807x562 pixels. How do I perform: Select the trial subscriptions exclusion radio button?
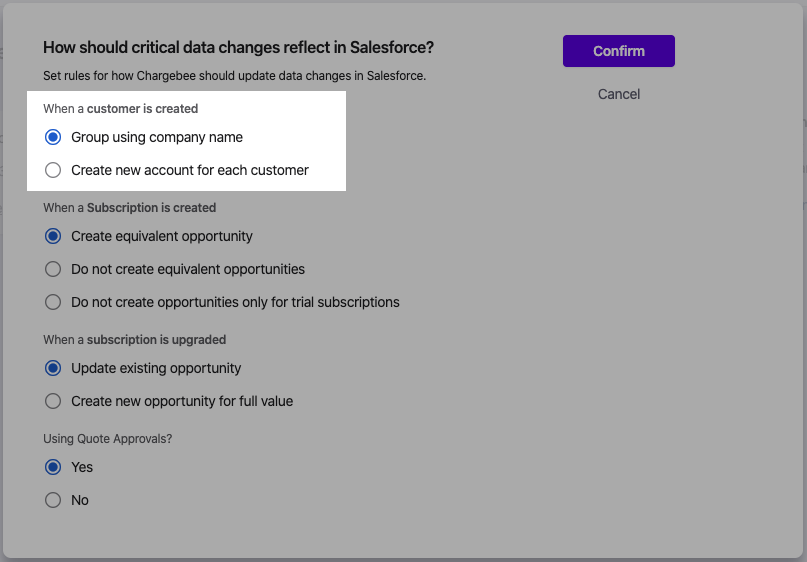(53, 302)
